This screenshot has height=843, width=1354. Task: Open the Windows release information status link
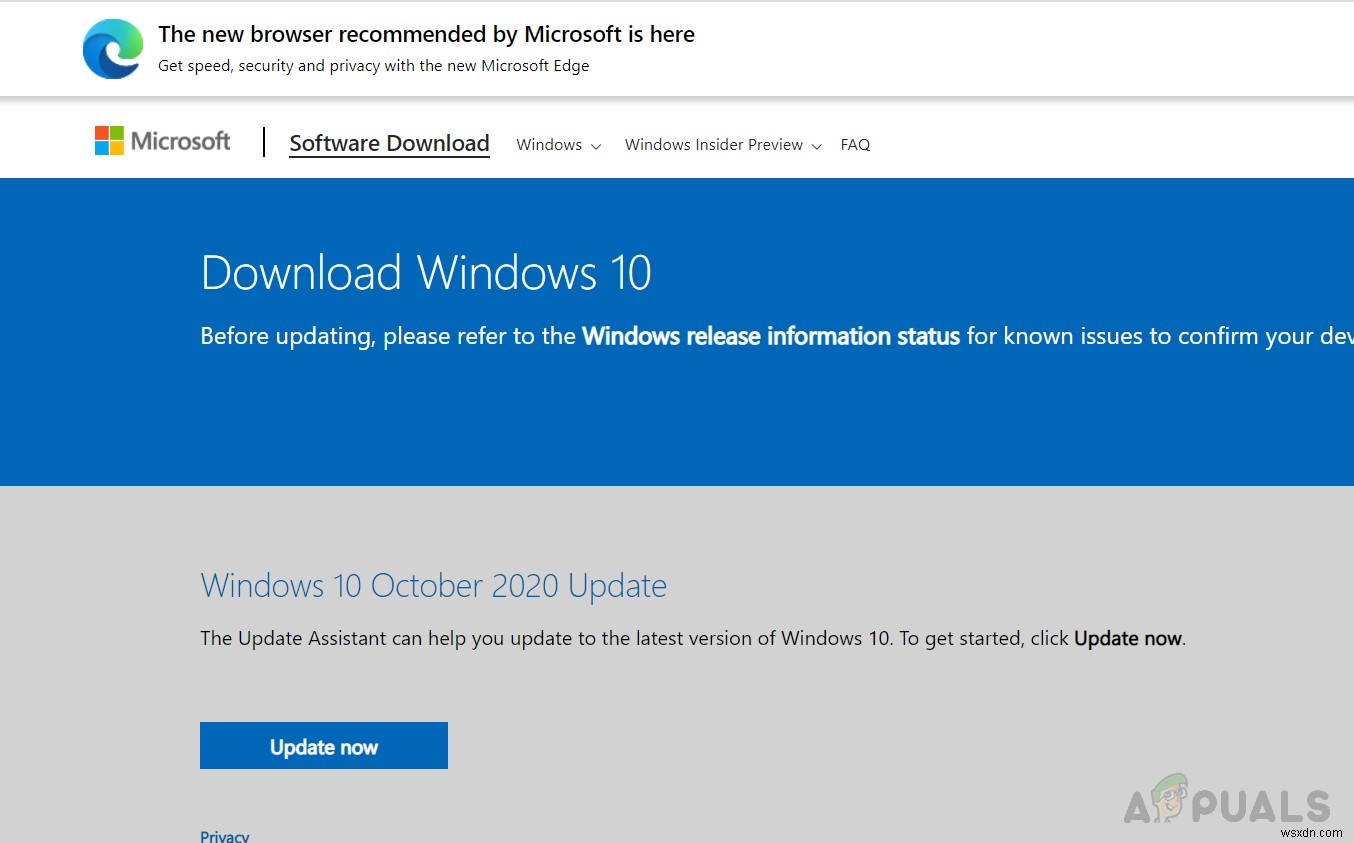tap(770, 336)
